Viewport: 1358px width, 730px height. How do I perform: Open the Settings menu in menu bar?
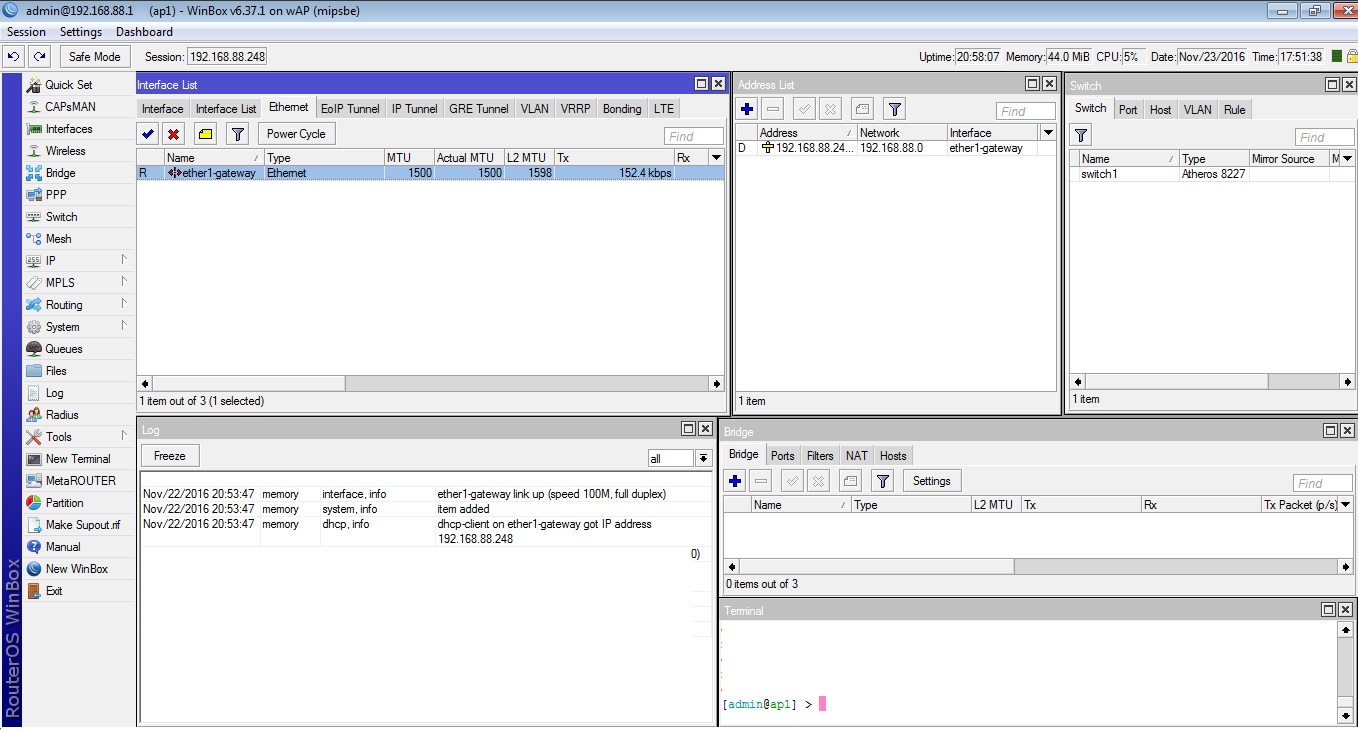point(81,32)
